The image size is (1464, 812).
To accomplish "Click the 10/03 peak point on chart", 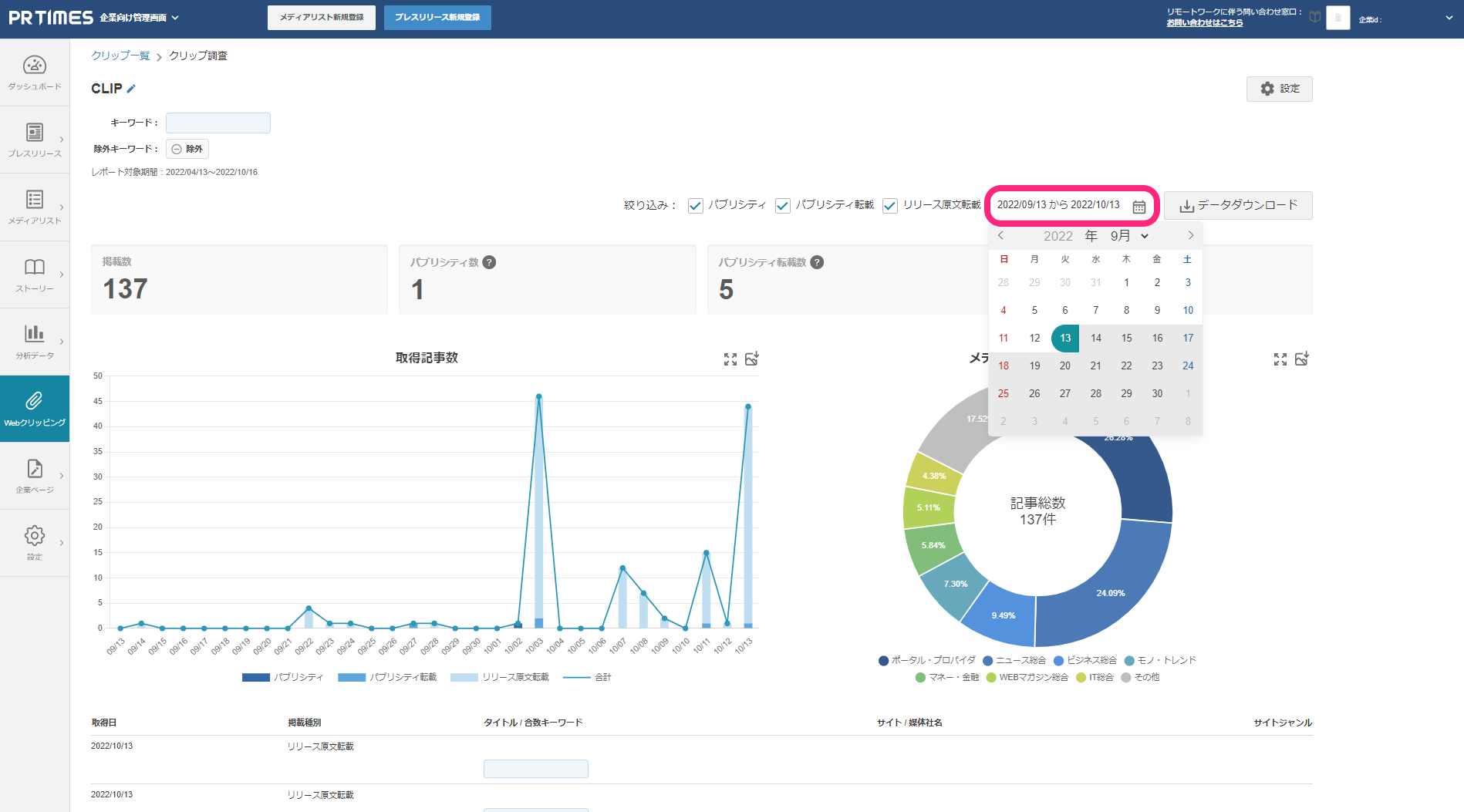I will 538,396.
